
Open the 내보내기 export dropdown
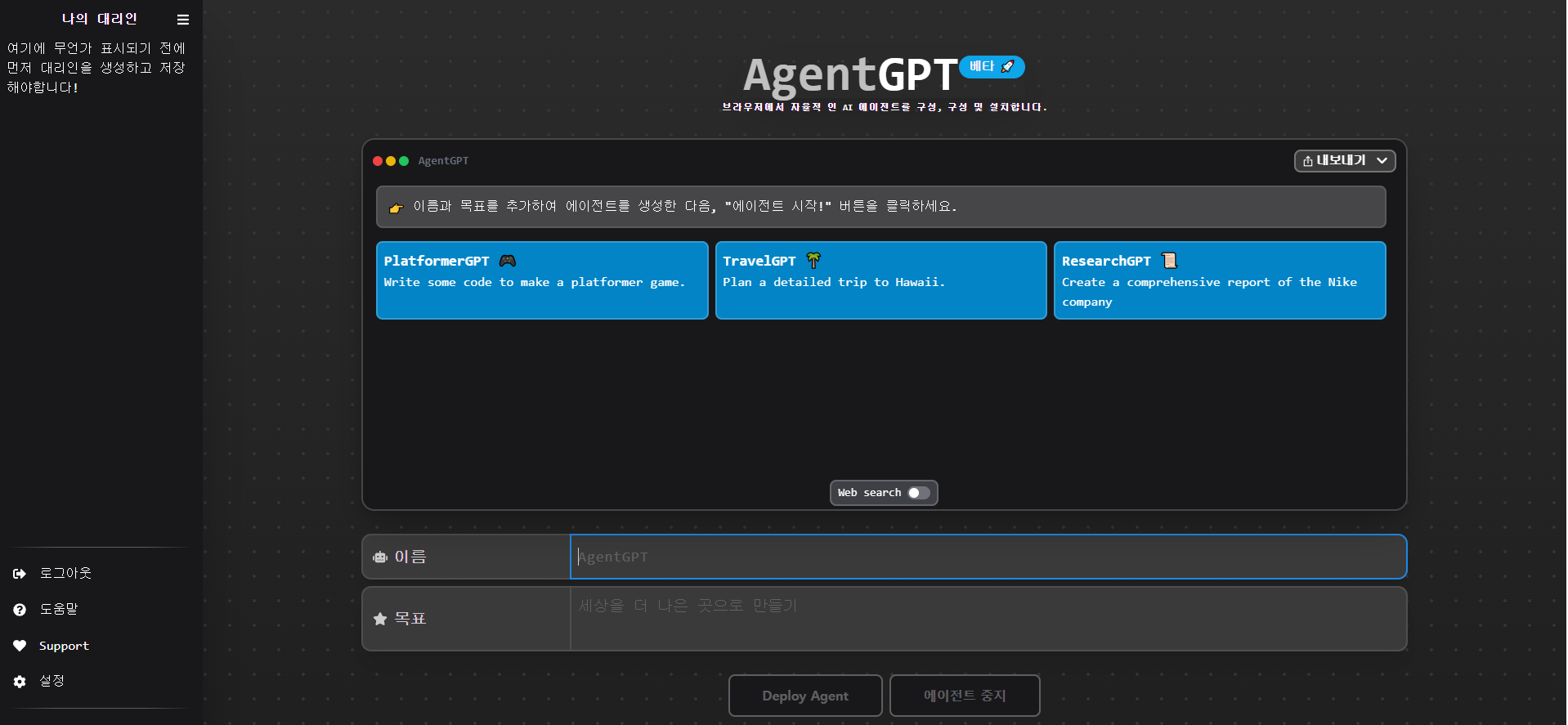pos(1345,161)
